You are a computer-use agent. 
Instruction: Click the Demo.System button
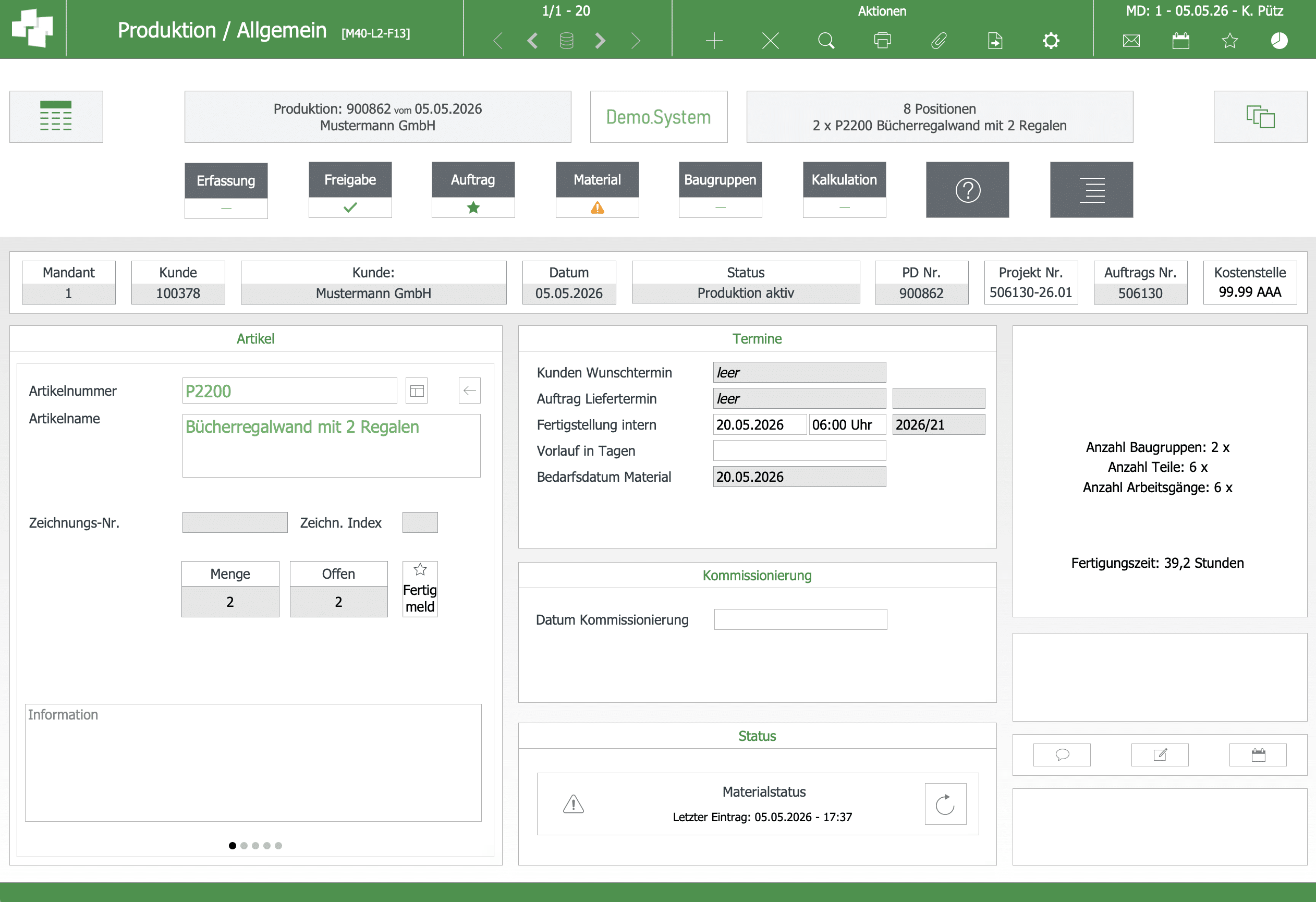659,117
